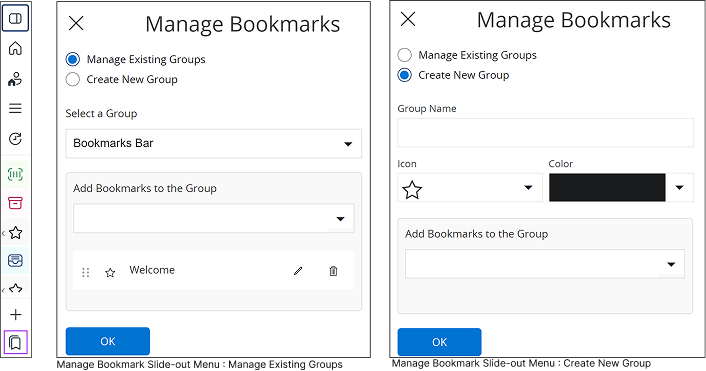Click OK in Manage Existing Groups panel
The width and height of the screenshot is (706, 371).
(x=108, y=341)
